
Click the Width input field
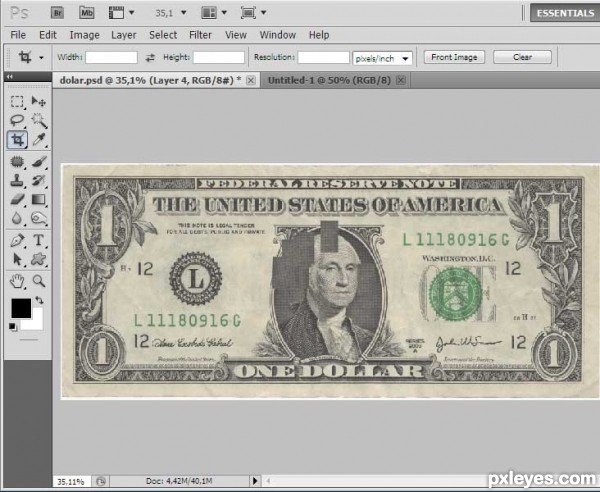coord(111,58)
